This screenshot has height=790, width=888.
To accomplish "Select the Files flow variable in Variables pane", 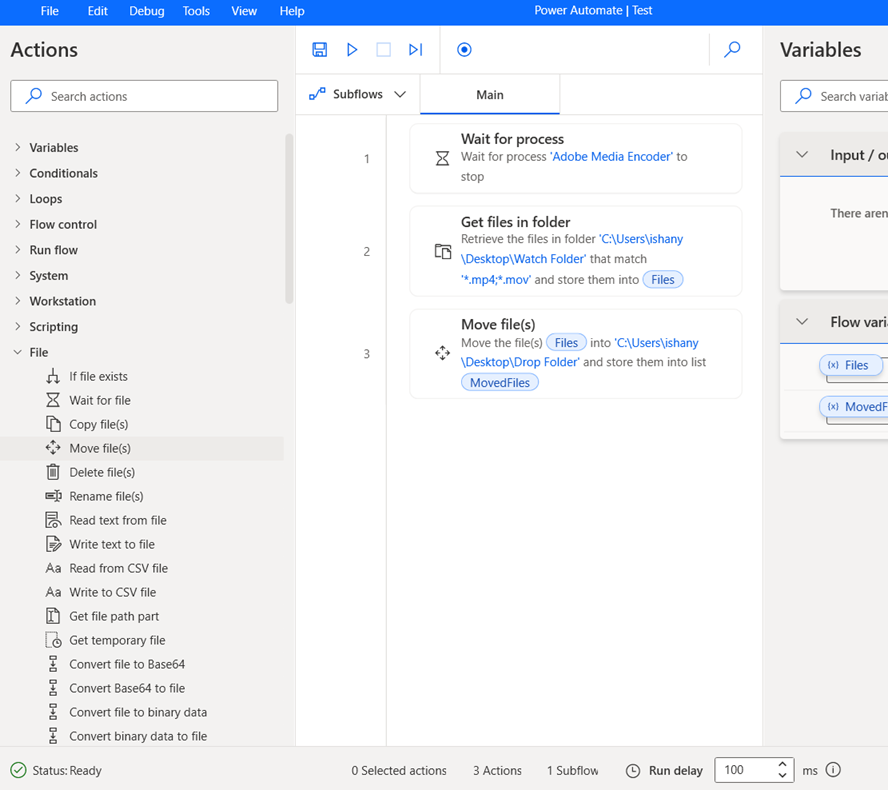I will (851, 365).
